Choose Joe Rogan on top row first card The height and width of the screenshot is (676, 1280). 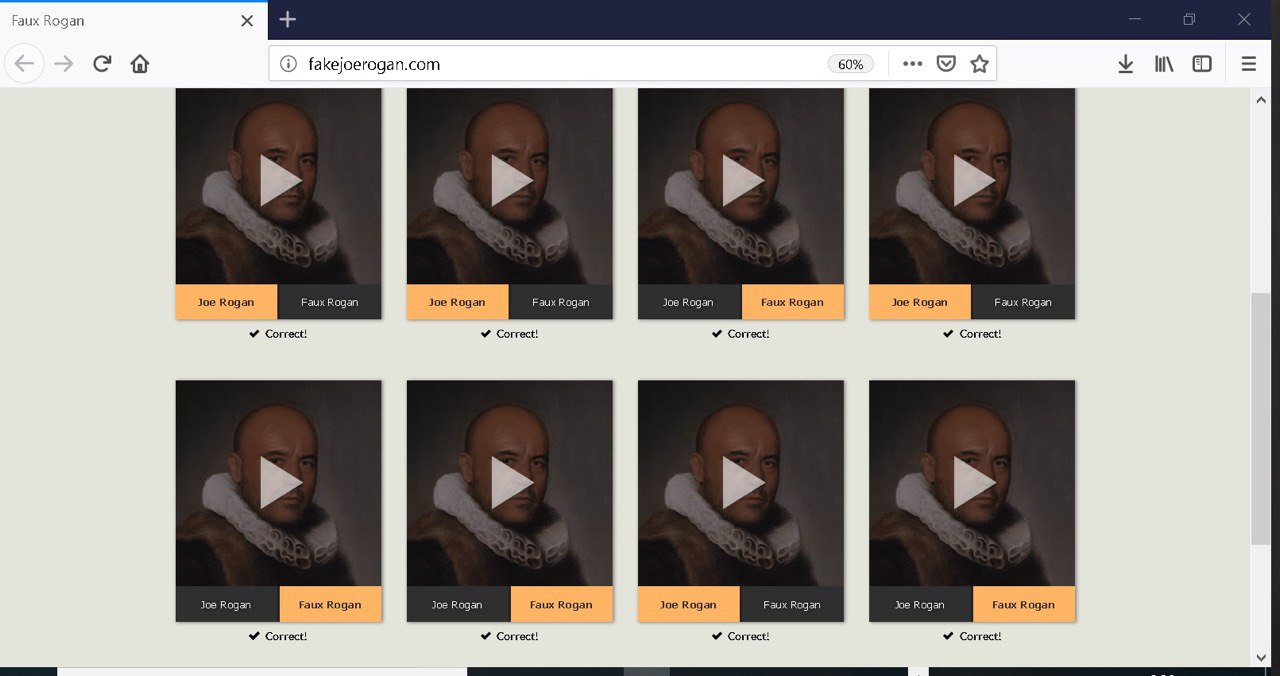[227, 302]
